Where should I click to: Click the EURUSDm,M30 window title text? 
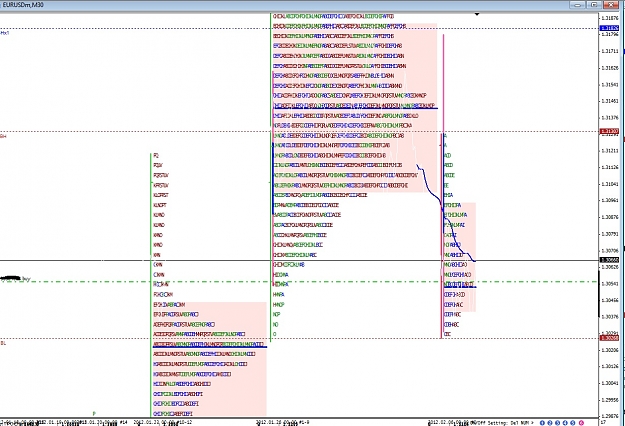pos(24,5)
